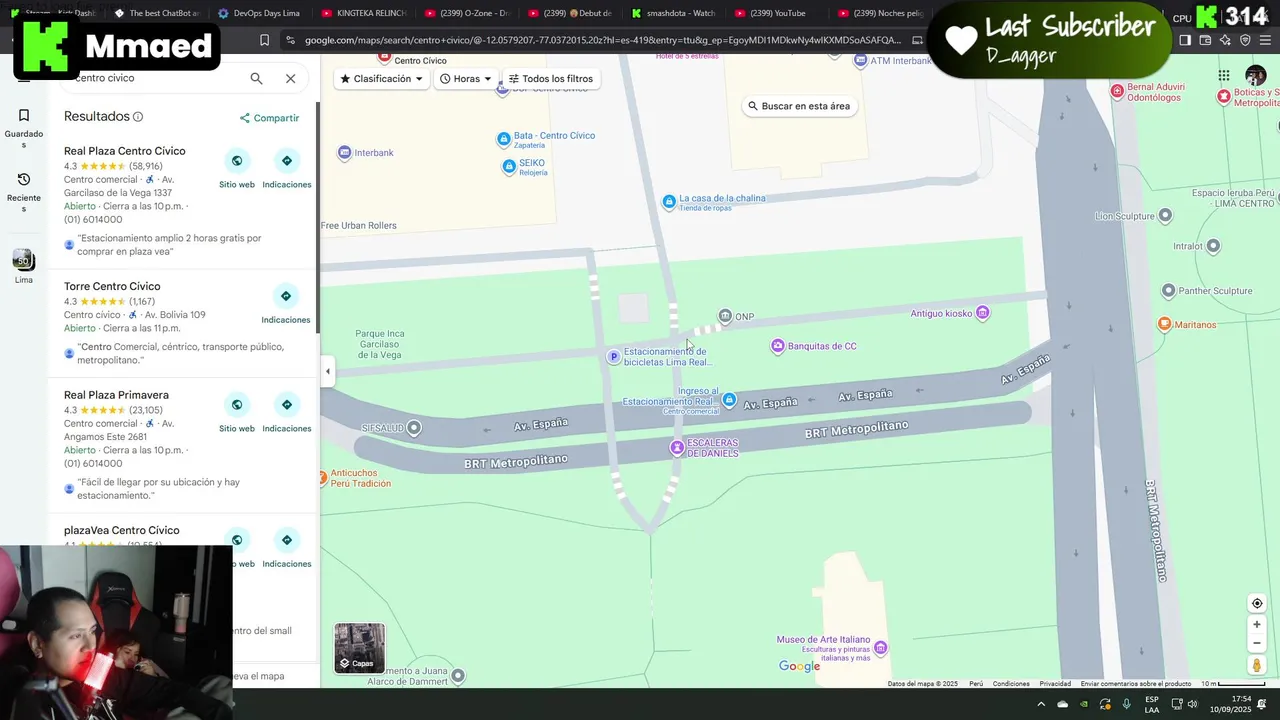Expand the Horas filter dropdown
The image size is (1280, 720).
(466, 79)
